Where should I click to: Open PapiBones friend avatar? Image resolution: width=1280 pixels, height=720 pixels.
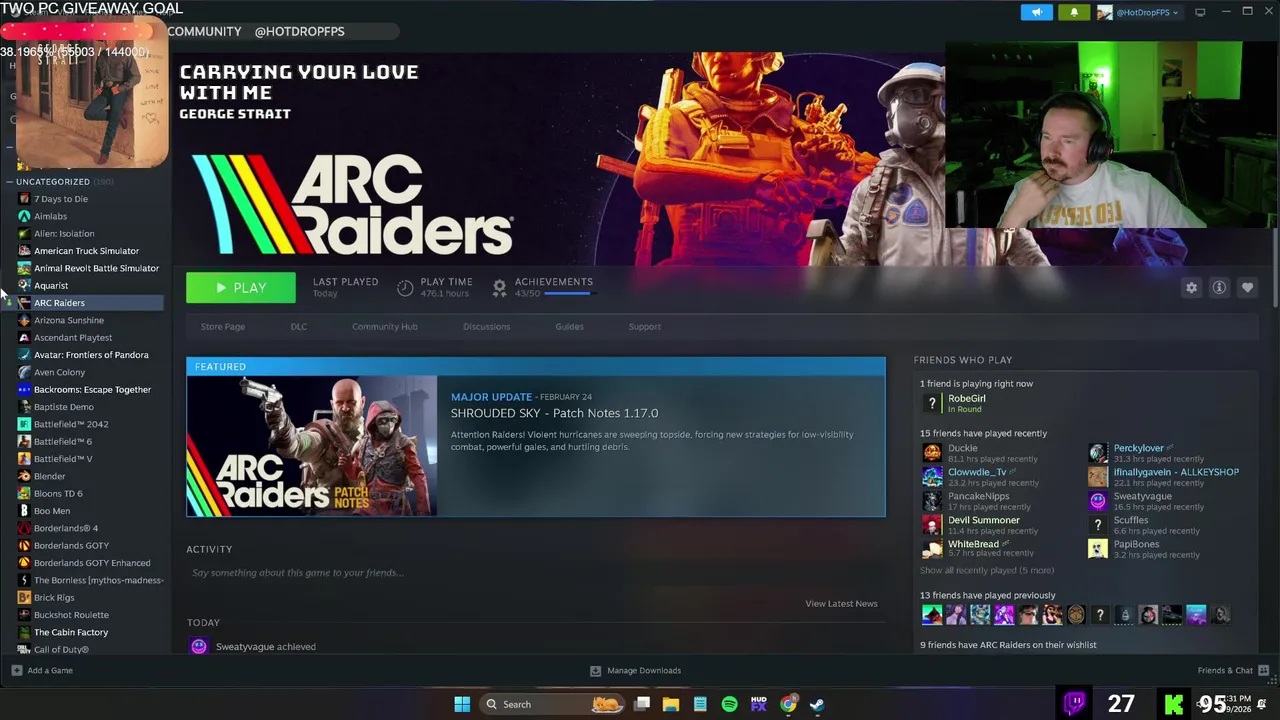pos(1098,549)
